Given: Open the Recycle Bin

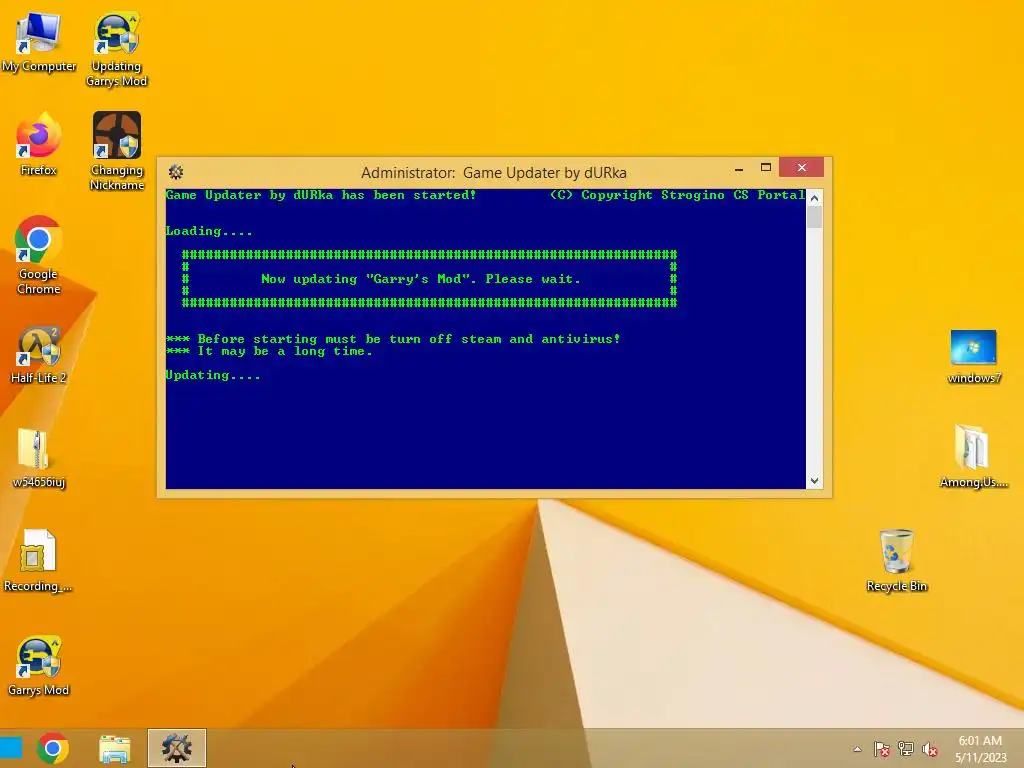Looking at the screenshot, I should pyautogui.click(x=897, y=561).
